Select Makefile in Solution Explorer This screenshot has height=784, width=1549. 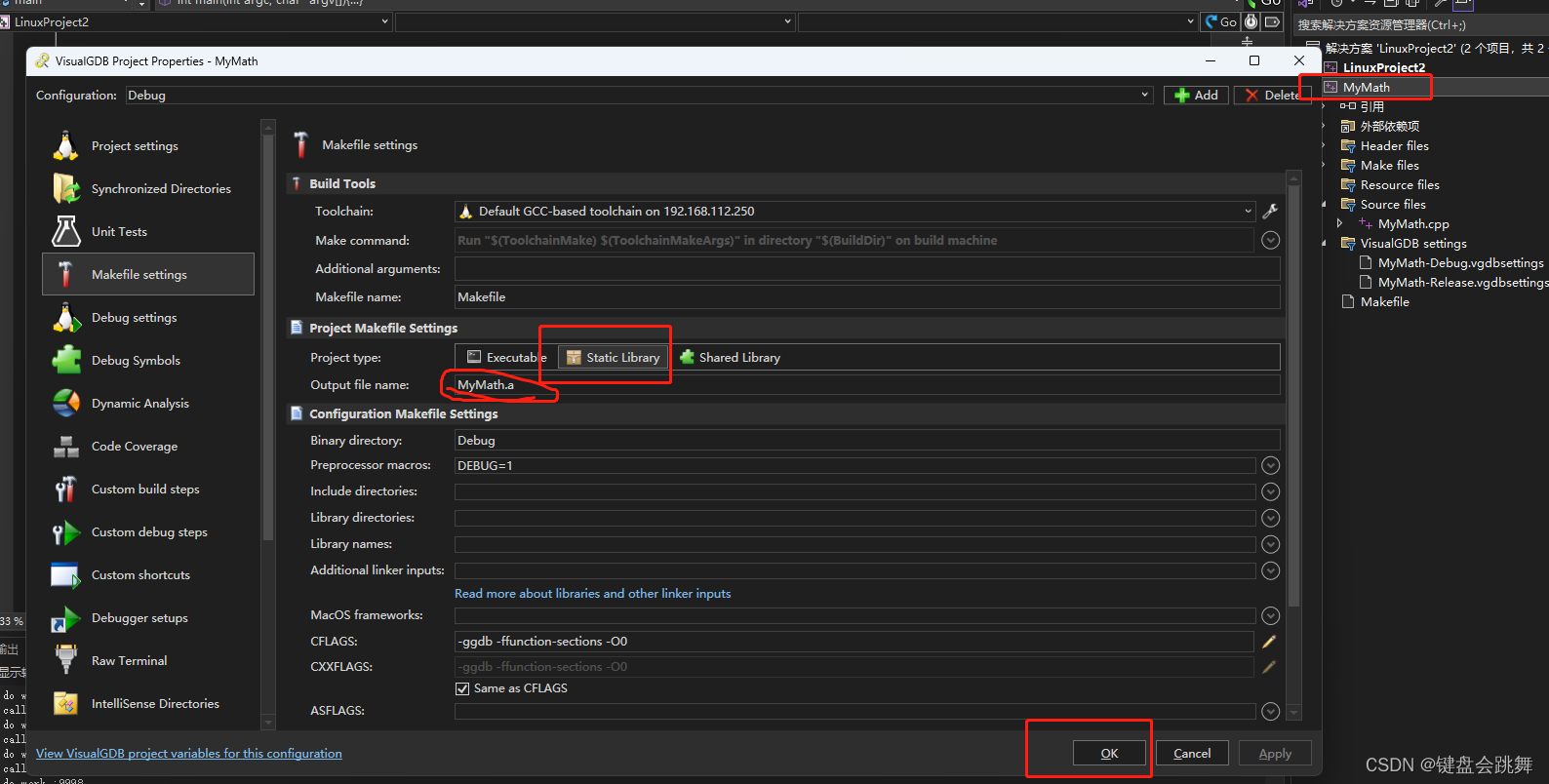click(x=1384, y=302)
